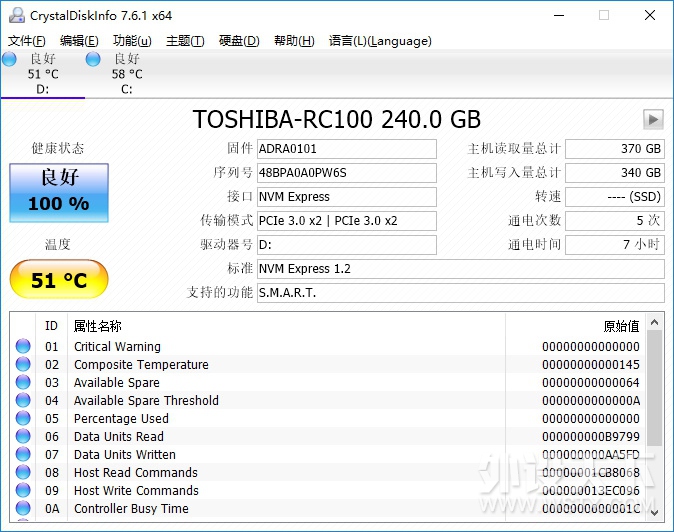Select the Available Spare Threshold attribute name

coord(146,401)
